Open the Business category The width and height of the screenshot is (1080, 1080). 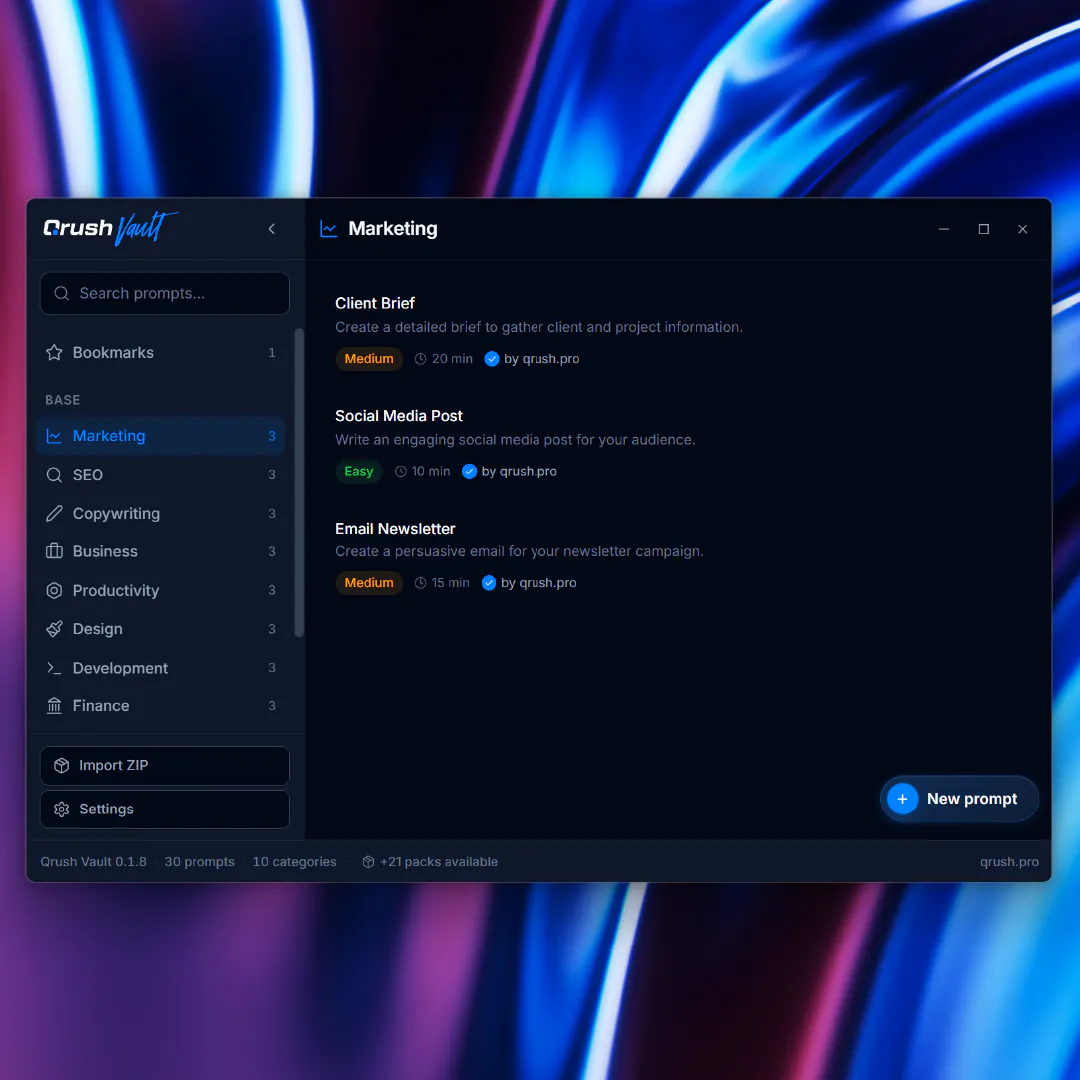pos(160,551)
